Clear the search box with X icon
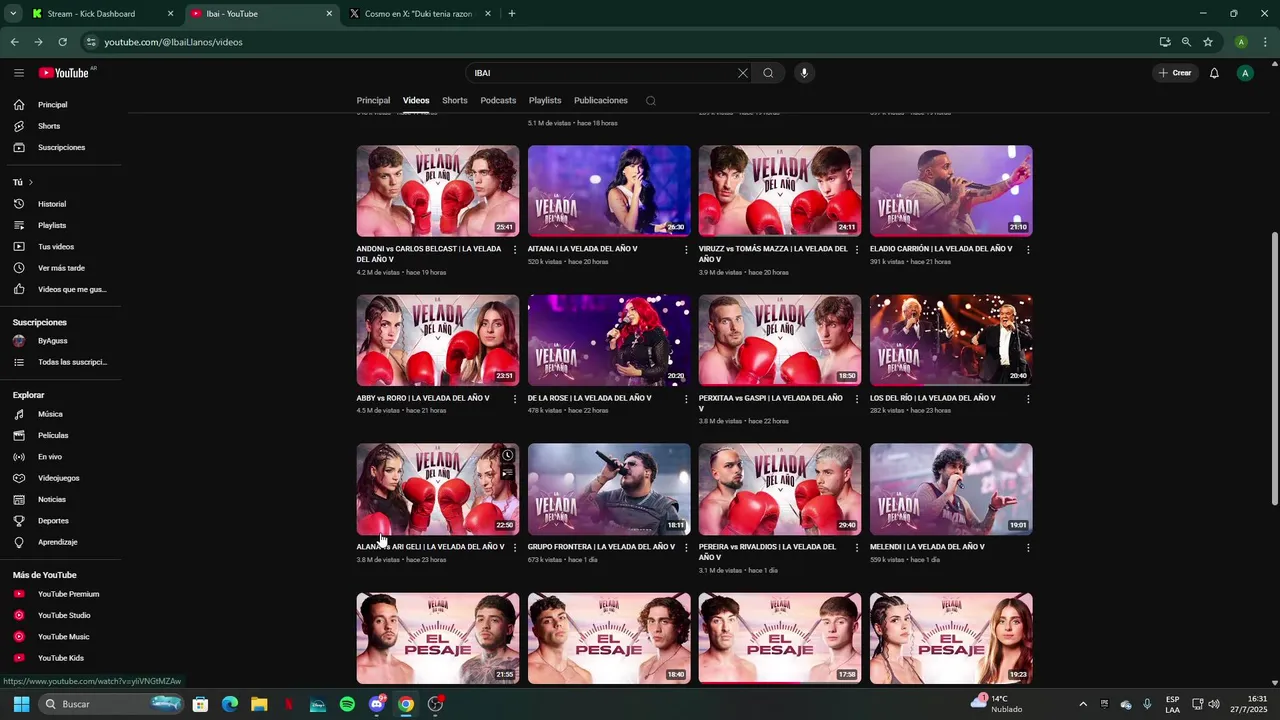1280x720 pixels. [x=742, y=73]
